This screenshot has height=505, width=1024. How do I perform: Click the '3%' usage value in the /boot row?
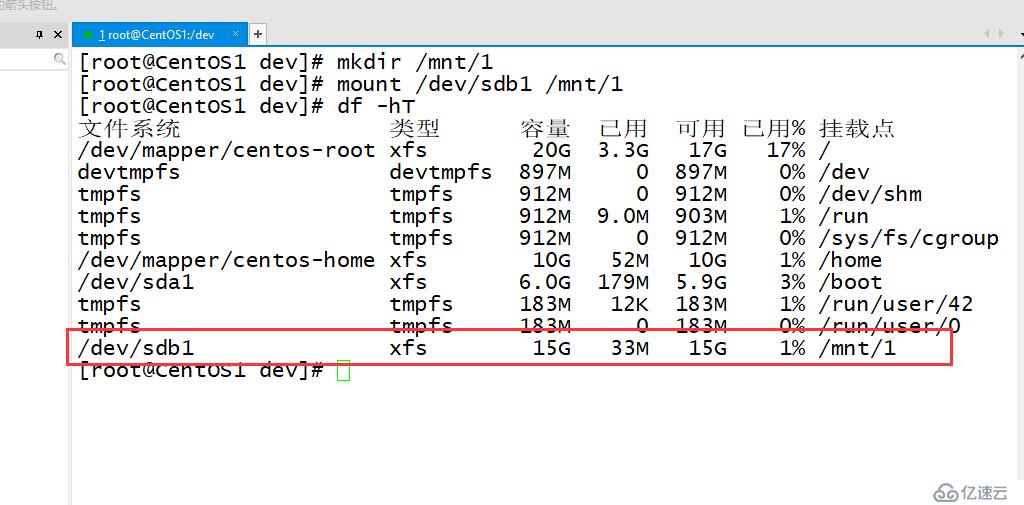[793, 282]
